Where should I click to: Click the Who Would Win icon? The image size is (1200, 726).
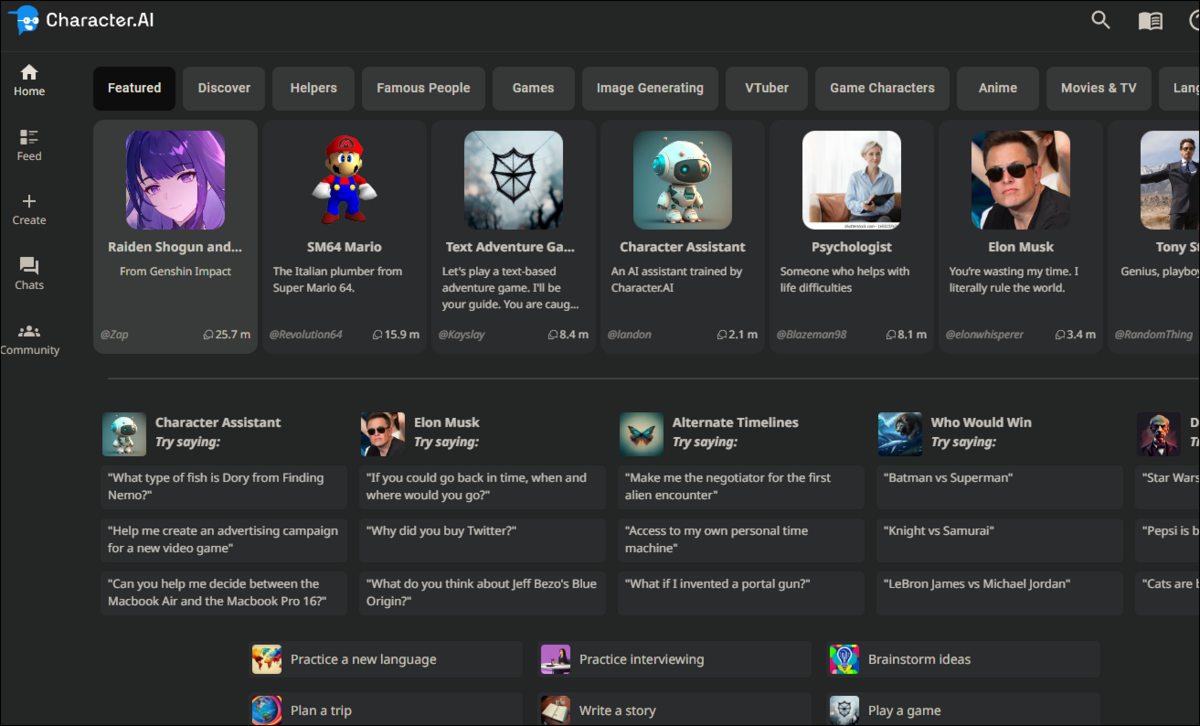pyautogui.click(x=900, y=434)
